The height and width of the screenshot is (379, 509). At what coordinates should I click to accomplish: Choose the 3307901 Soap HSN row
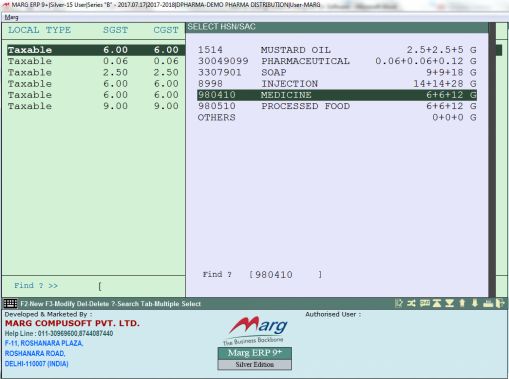(337, 72)
